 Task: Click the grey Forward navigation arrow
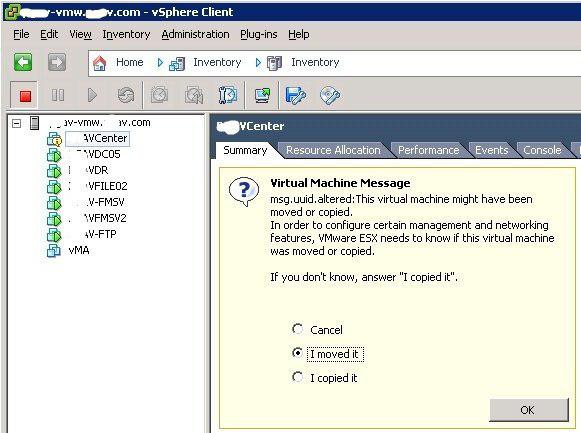point(57,62)
